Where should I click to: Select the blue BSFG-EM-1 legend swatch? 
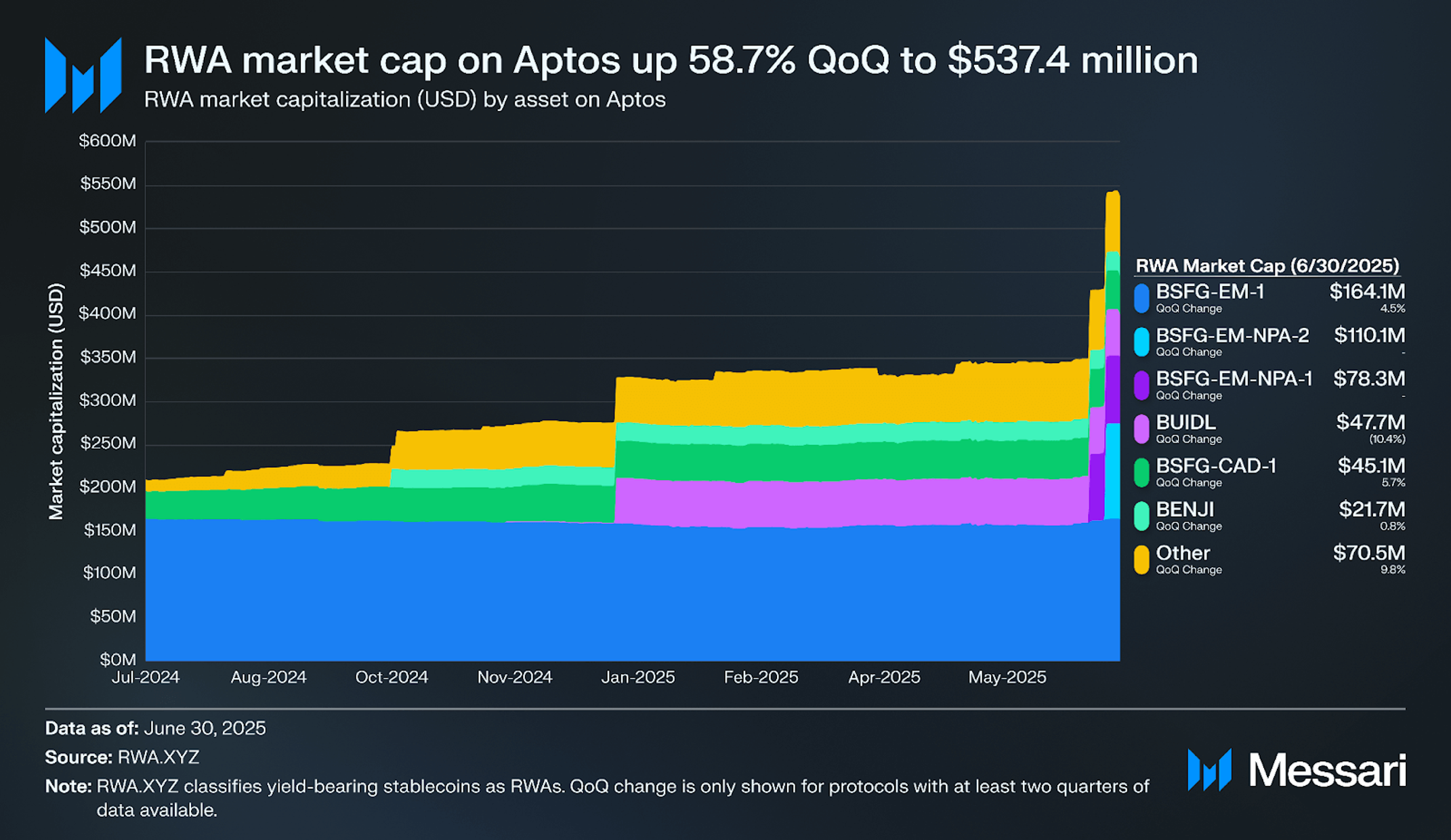(1141, 298)
